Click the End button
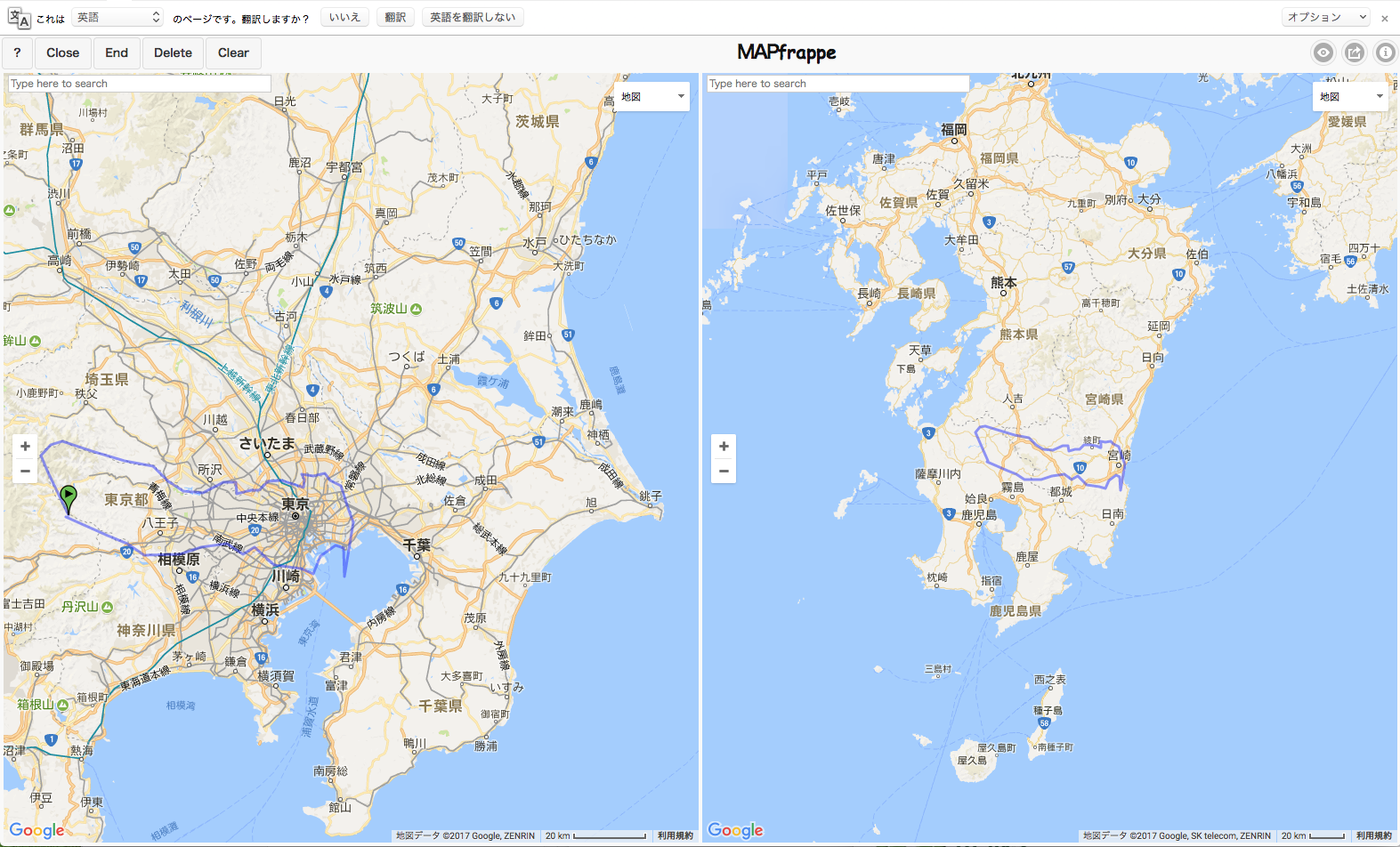Viewport: 1400px width, 847px height. 117,52
